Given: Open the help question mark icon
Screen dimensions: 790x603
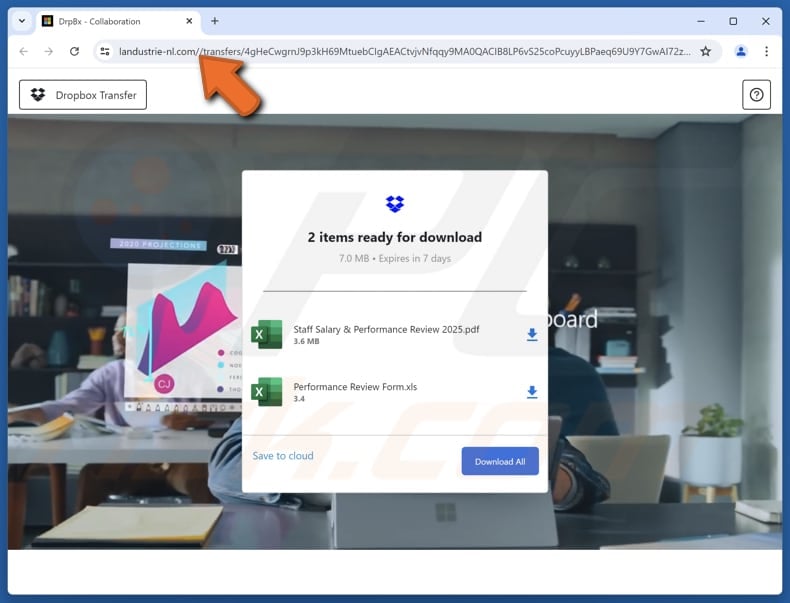Looking at the screenshot, I should click(756, 95).
